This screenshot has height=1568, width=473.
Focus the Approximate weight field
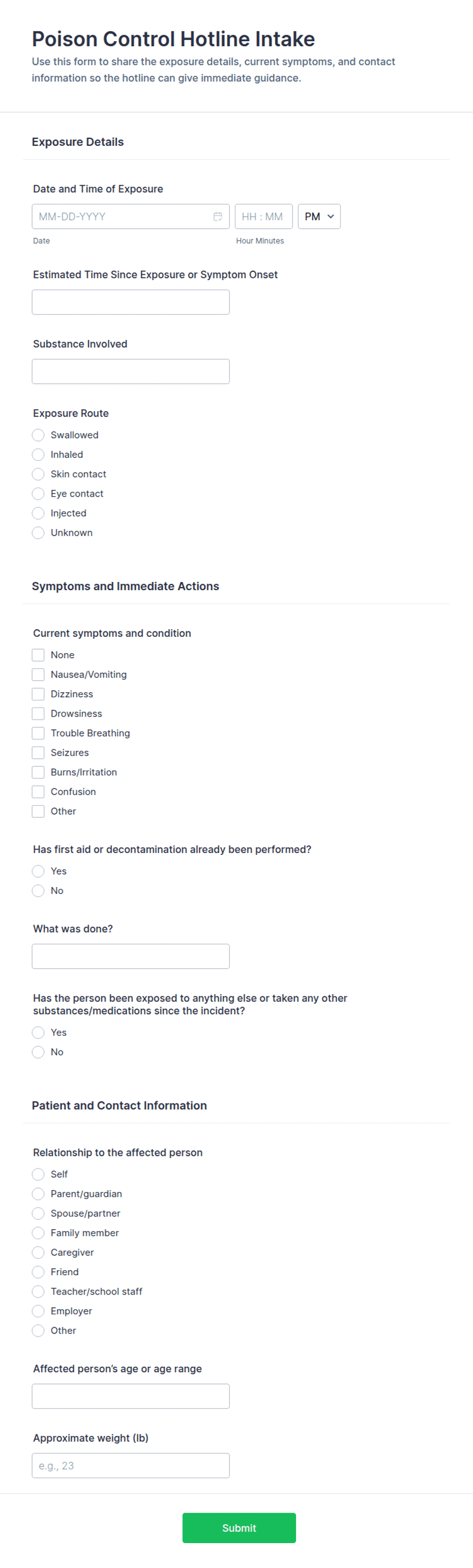click(x=130, y=1466)
